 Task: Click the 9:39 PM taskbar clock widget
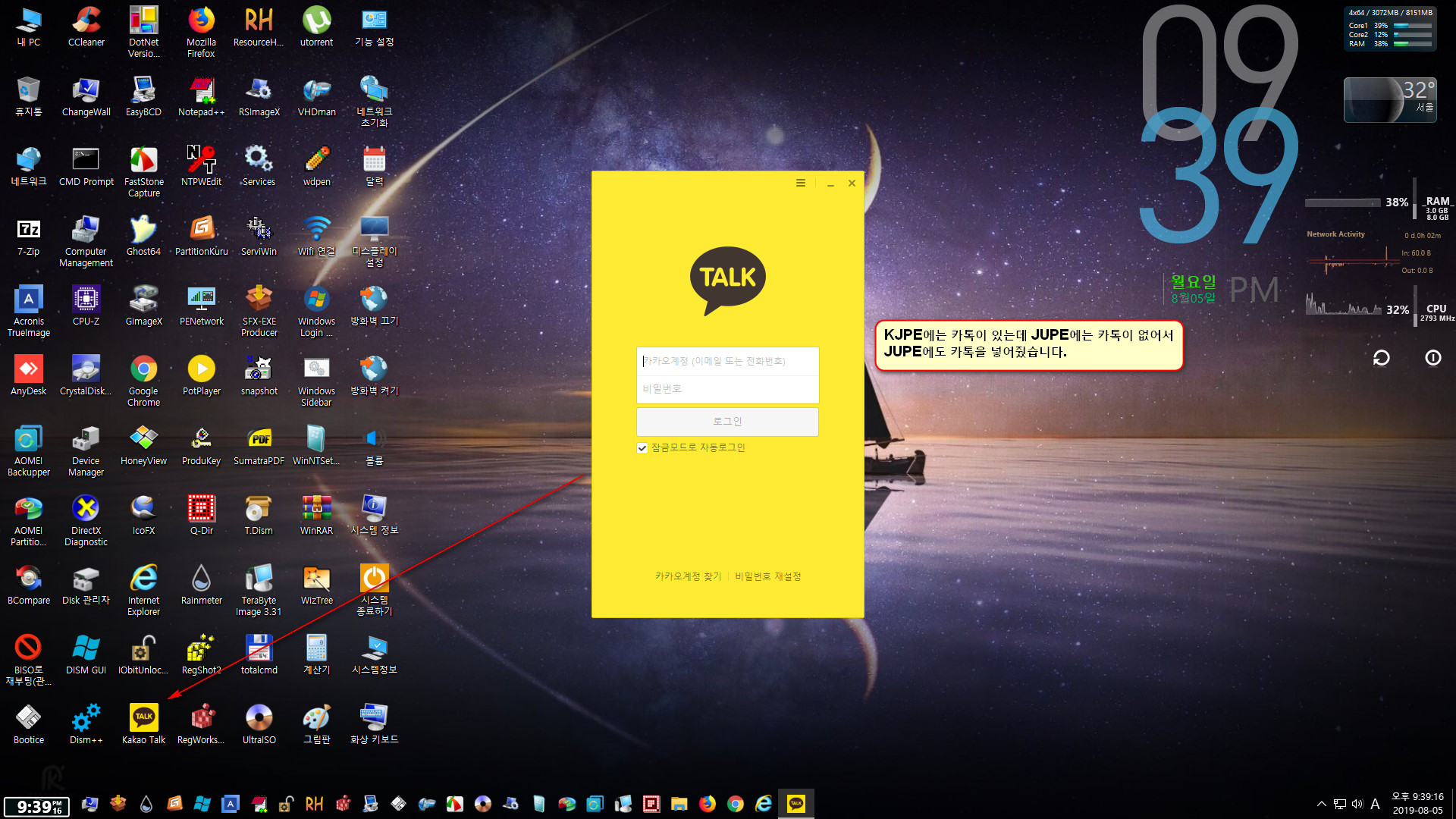pyautogui.click(x=36, y=807)
